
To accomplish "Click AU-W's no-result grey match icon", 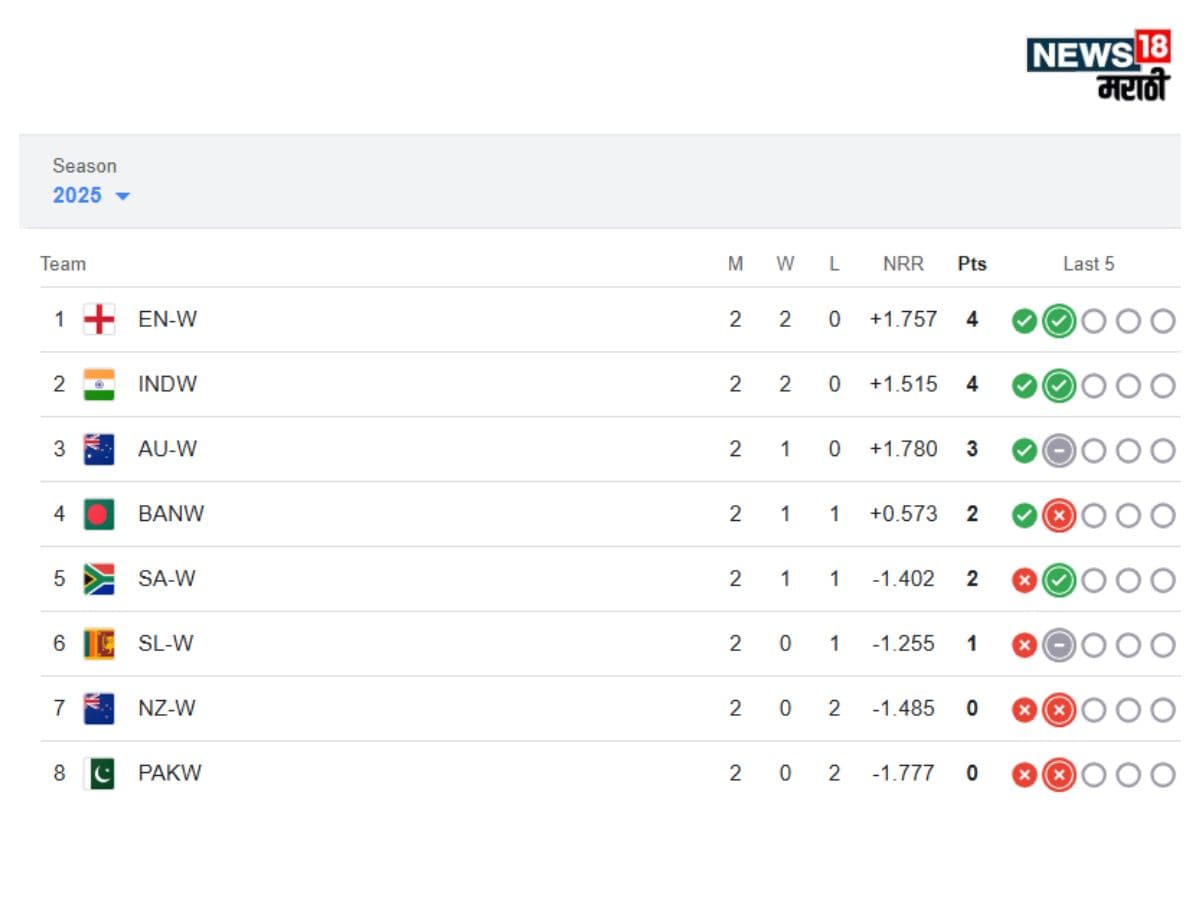I will [x=1058, y=451].
